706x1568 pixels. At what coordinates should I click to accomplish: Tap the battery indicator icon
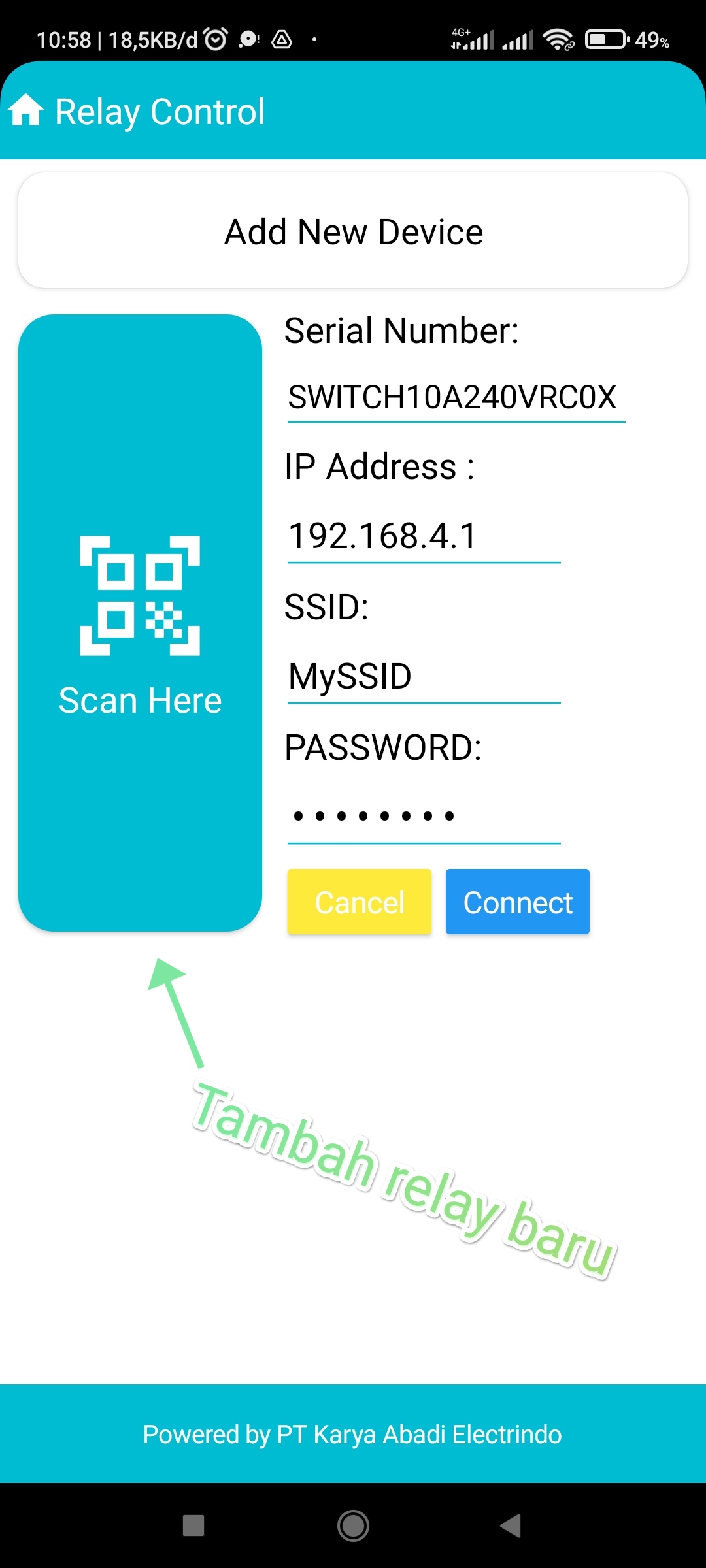tap(607, 40)
